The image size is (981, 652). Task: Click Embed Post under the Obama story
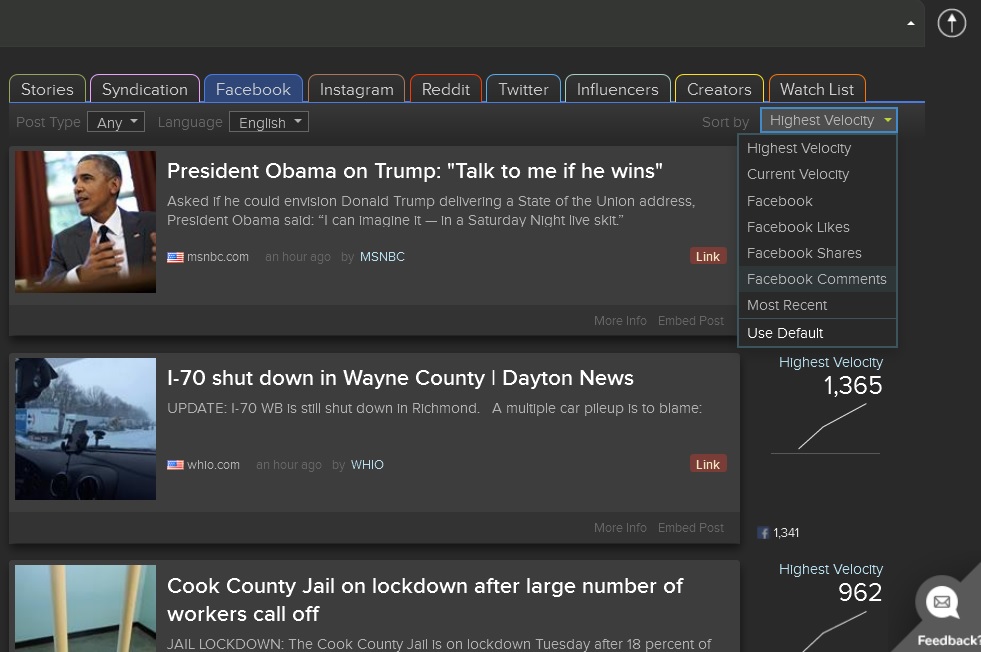690,320
